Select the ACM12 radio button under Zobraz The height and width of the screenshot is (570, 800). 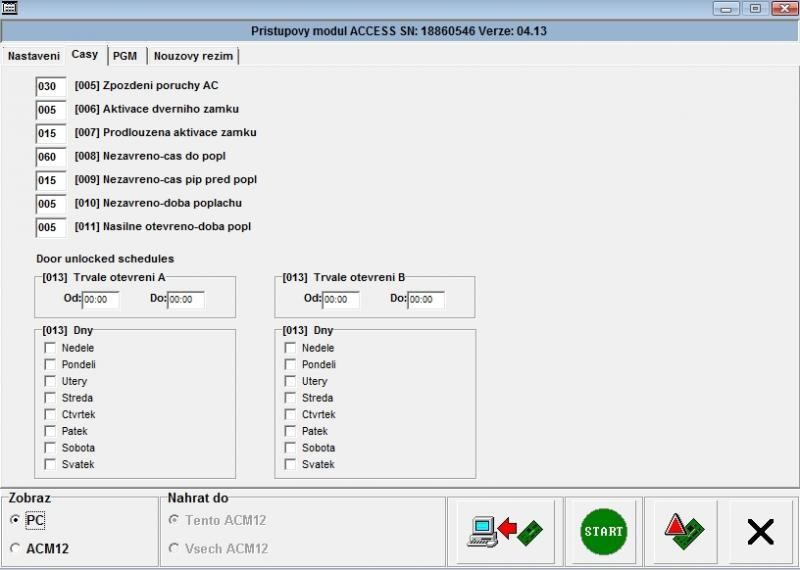click(15, 548)
